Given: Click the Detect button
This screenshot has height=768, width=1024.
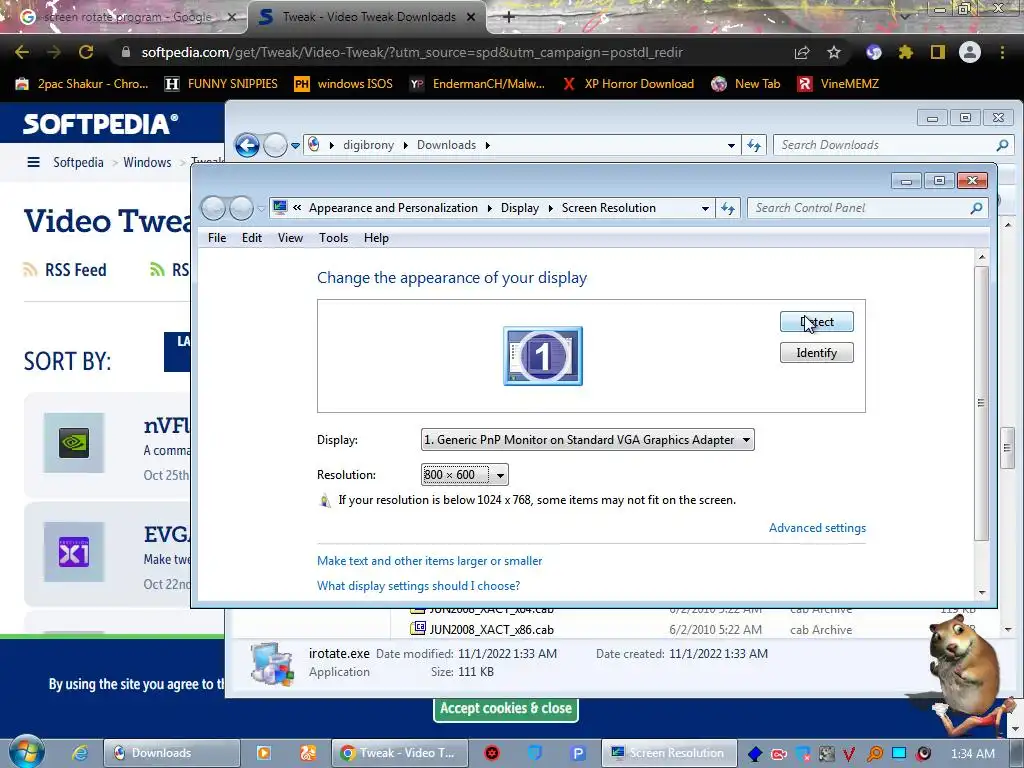Looking at the screenshot, I should pyautogui.click(x=816, y=321).
